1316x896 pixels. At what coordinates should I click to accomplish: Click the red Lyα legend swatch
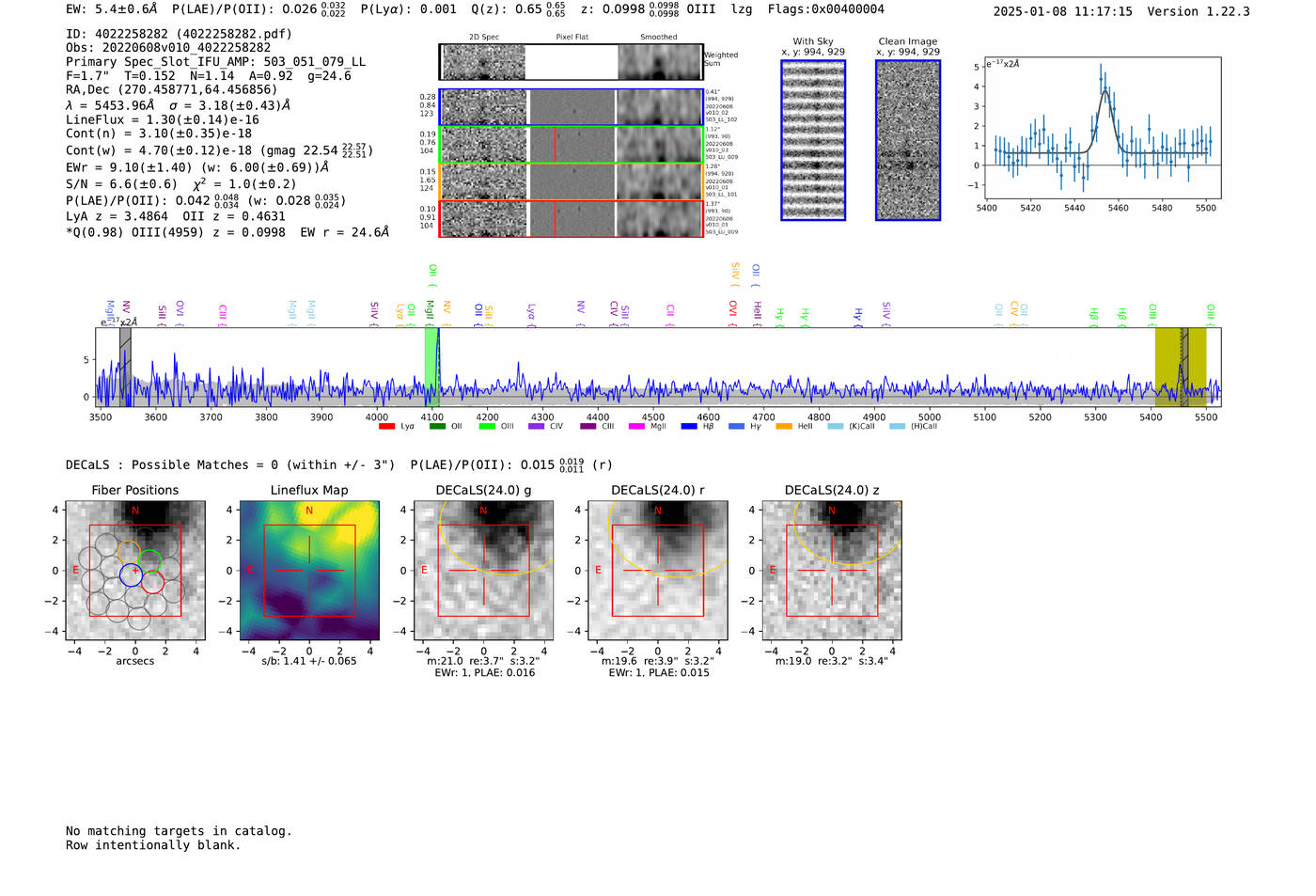pyautogui.click(x=386, y=427)
